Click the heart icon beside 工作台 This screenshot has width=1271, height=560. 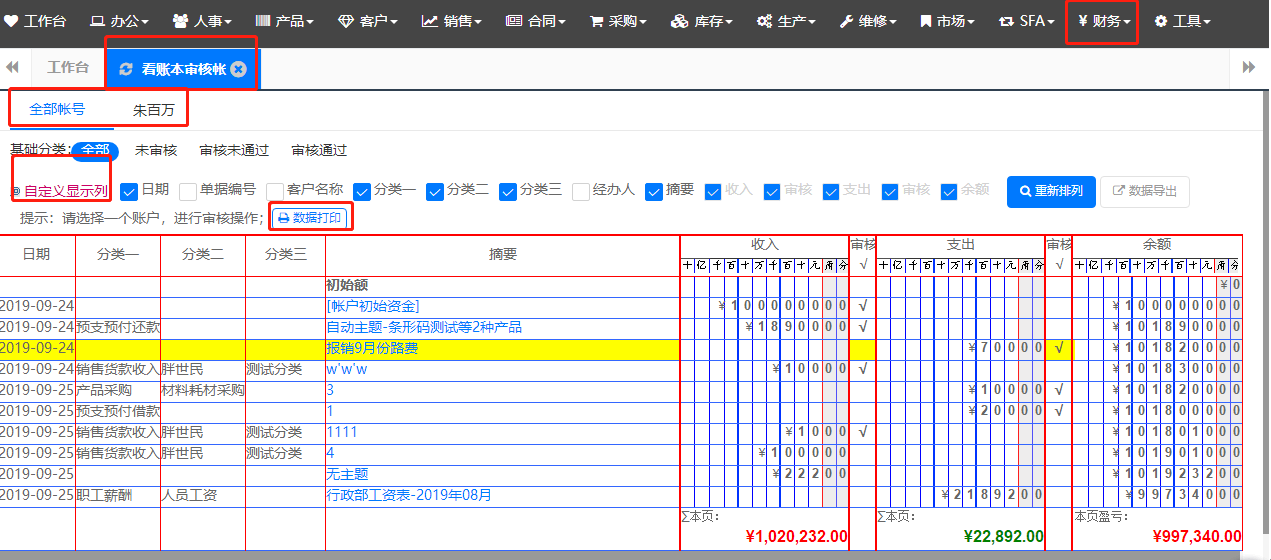pyautogui.click(x=11, y=20)
